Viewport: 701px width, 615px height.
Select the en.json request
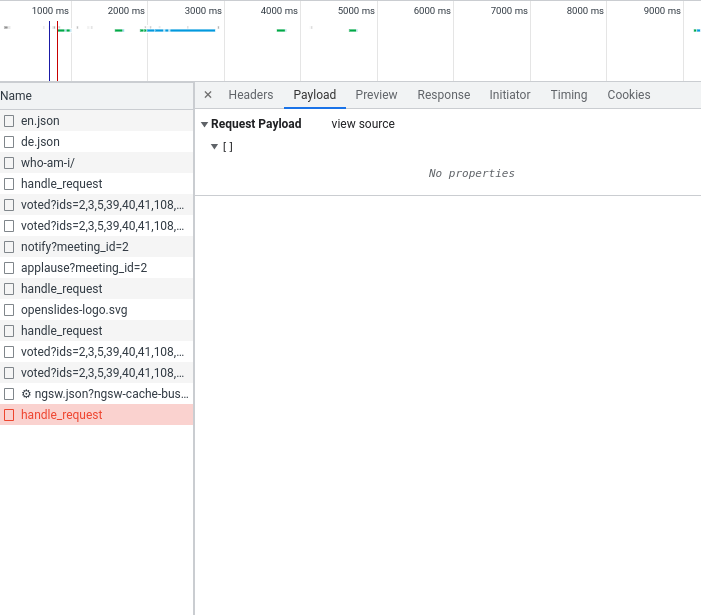[97, 121]
